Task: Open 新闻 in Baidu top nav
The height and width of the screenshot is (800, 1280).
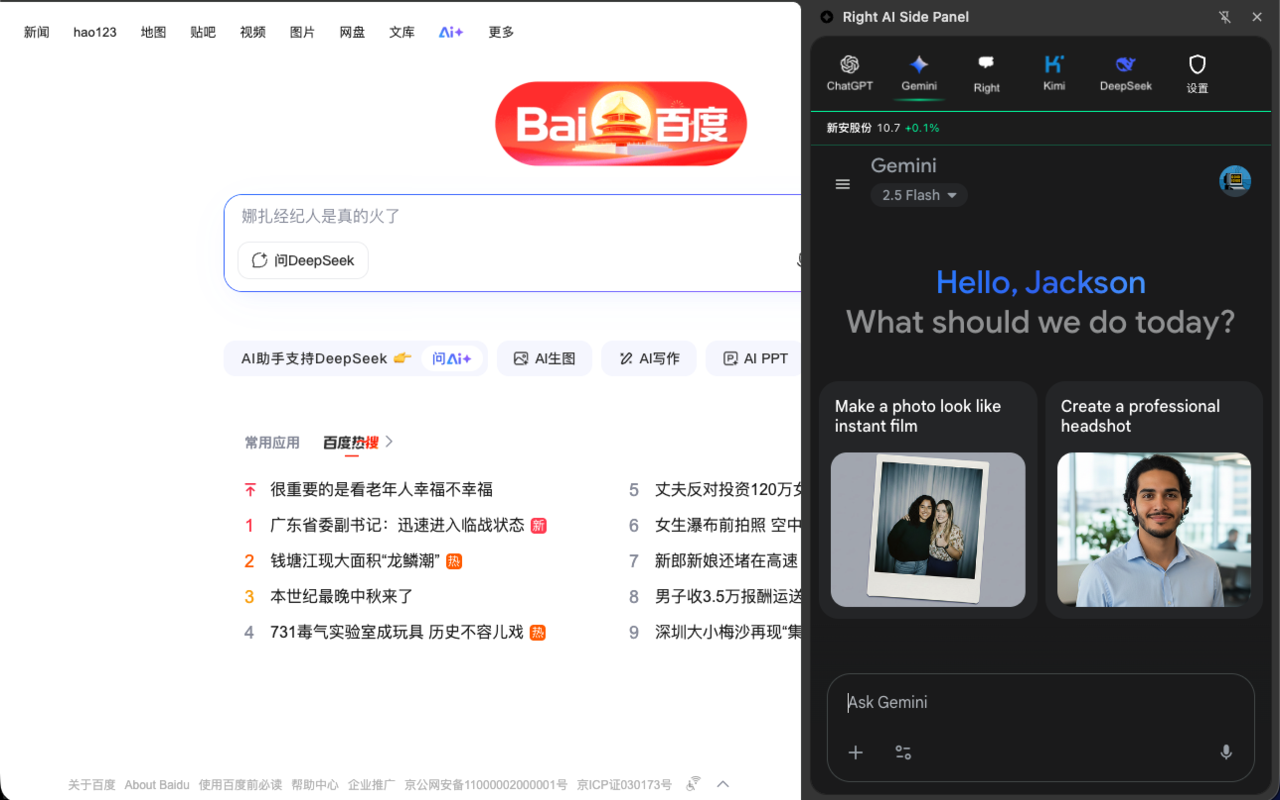Action: [37, 32]
